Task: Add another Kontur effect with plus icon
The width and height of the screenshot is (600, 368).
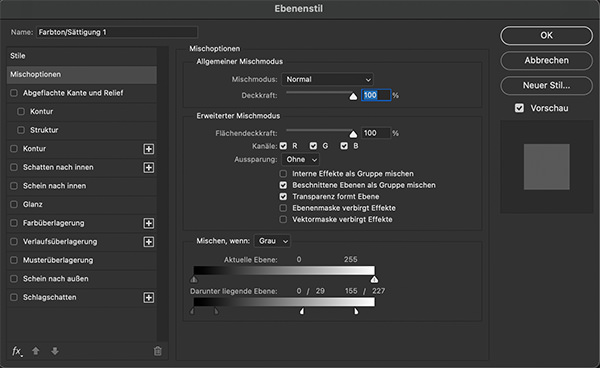Action: tap(149, 149)
